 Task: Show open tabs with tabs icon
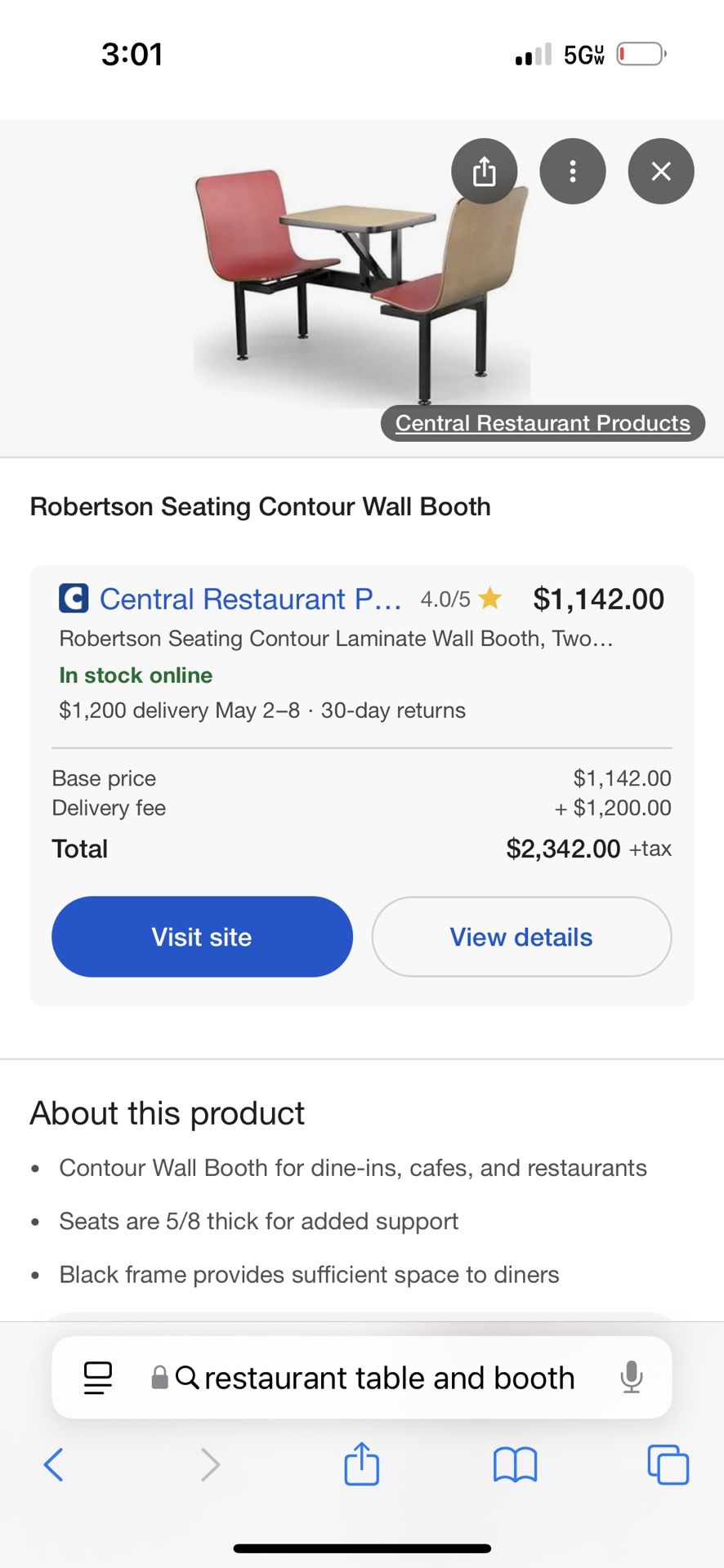[x=668, y=1464]
